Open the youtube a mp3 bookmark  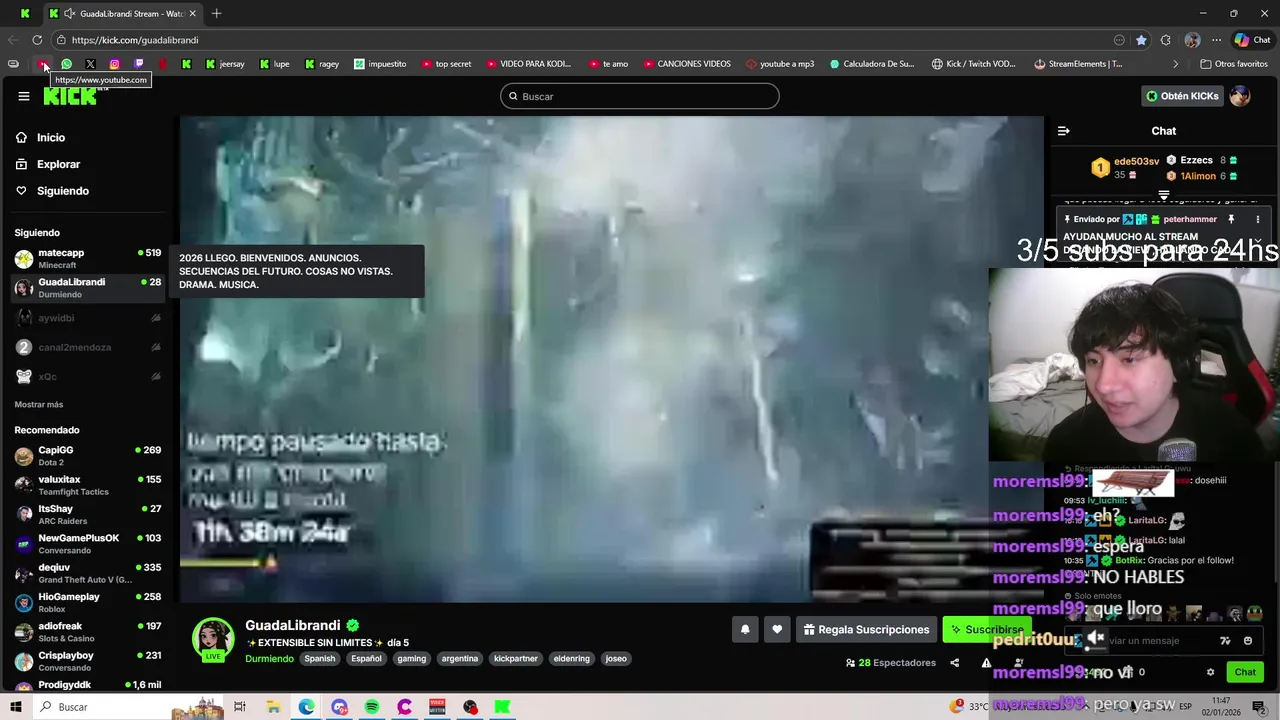pos(780,64)
